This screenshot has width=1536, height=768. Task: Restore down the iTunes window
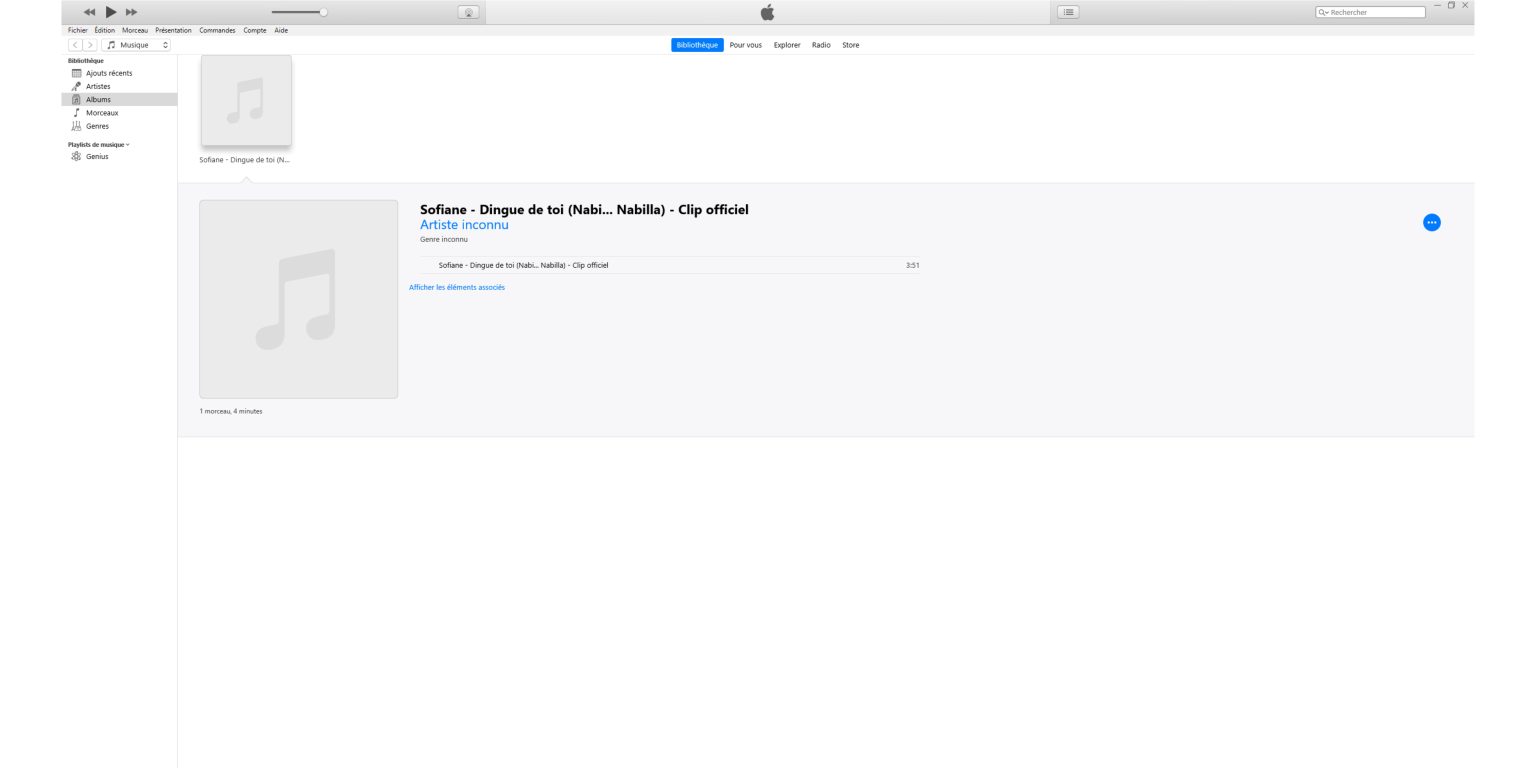click(x=1451, y=6)
